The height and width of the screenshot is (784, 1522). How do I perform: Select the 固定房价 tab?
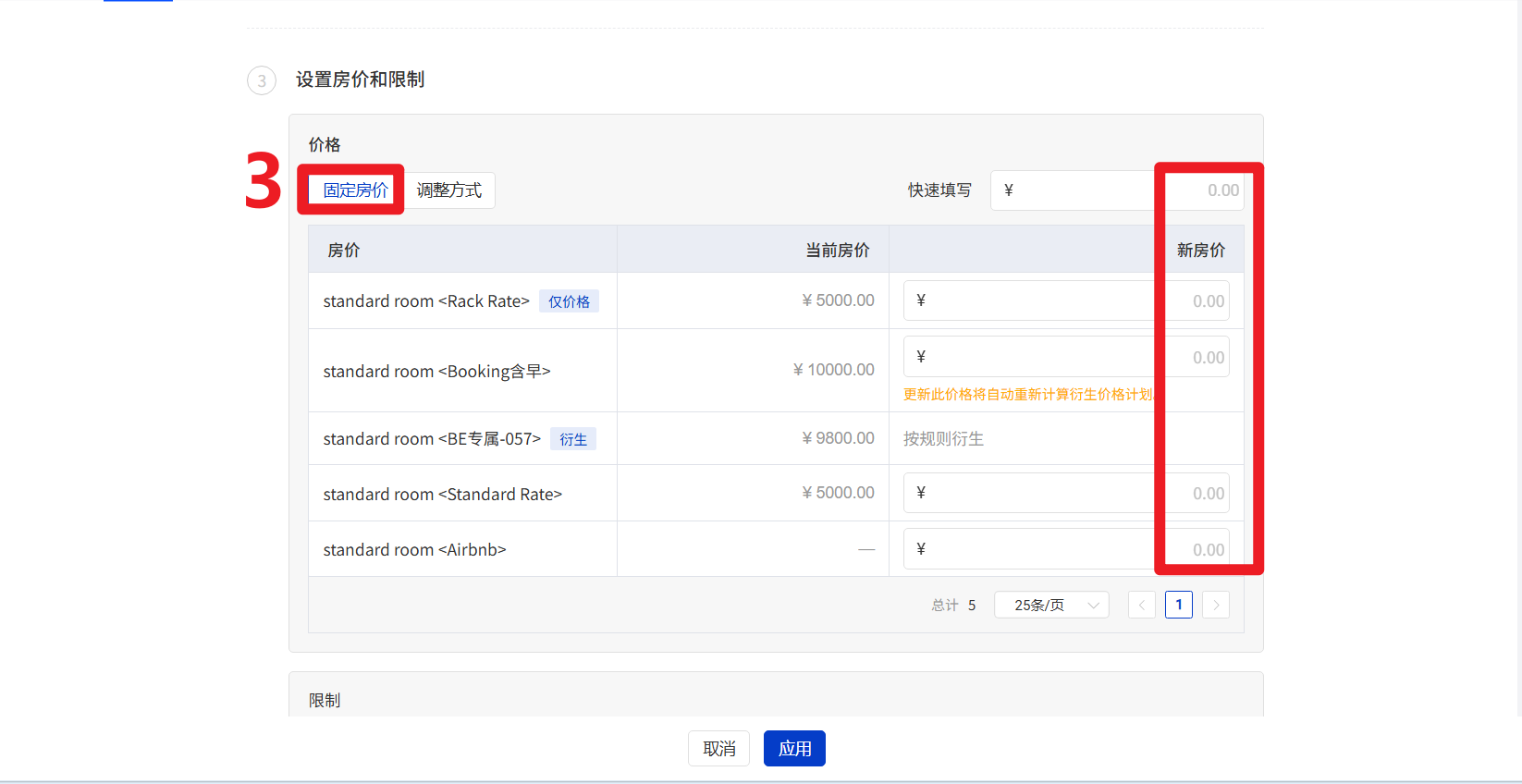(x=355, y=190)
